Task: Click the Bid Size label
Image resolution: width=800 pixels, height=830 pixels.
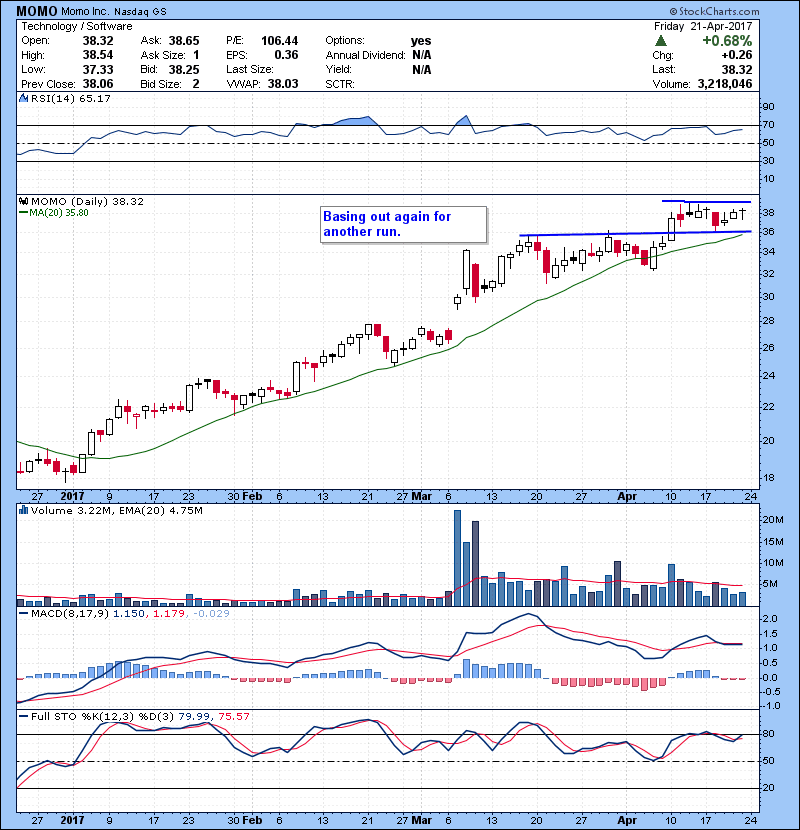Action: 161,84
